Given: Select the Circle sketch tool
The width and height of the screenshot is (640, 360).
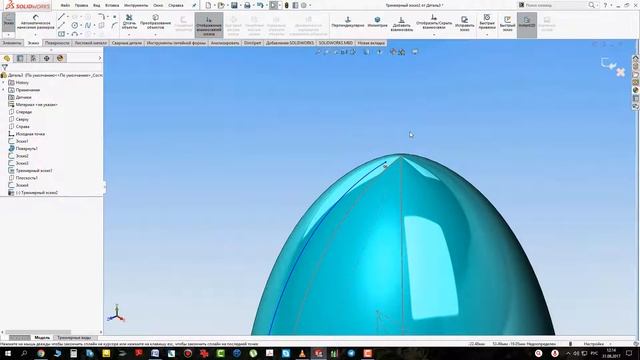Looking at the screenshot, I should tap(75, 25).
